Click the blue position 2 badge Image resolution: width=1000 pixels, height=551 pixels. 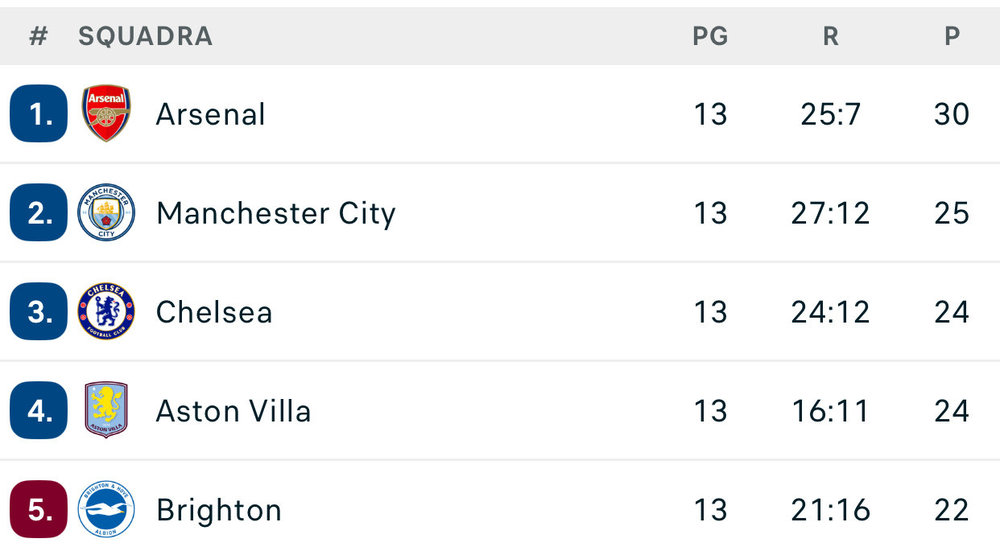[39, 212]
